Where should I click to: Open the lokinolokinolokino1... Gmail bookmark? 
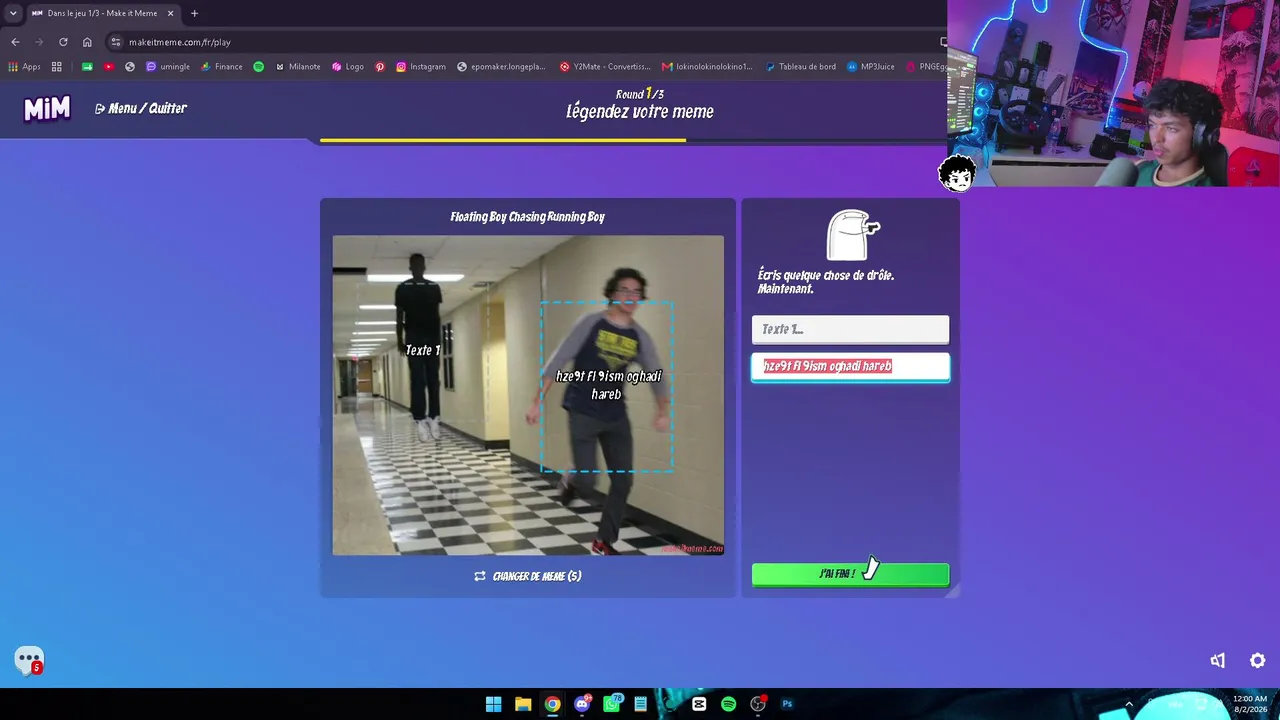[707, 67]
